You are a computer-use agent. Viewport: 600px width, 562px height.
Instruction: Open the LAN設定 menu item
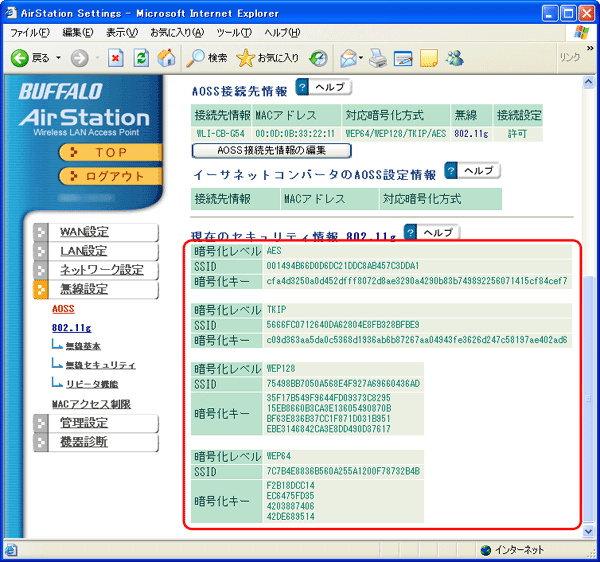[x=96, y=251]
